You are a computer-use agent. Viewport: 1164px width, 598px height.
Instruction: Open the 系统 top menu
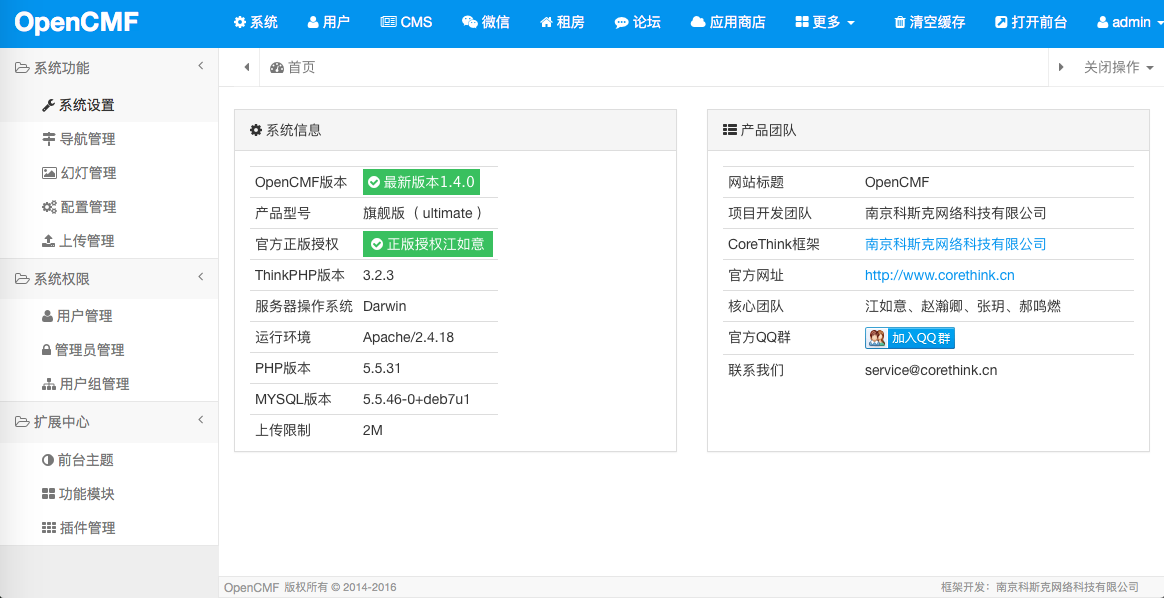click(x=255, y=22)
